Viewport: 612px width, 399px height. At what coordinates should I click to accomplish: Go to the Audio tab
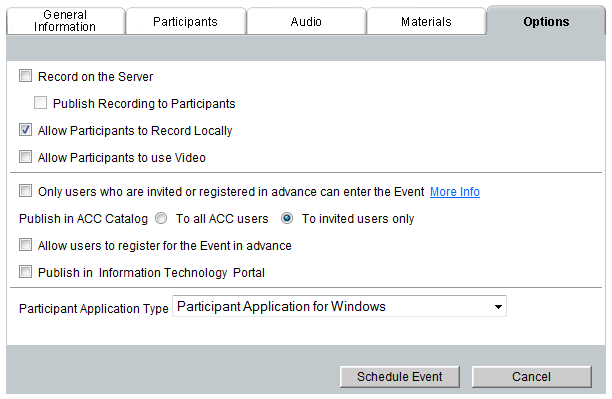click(x=306, y=21)
